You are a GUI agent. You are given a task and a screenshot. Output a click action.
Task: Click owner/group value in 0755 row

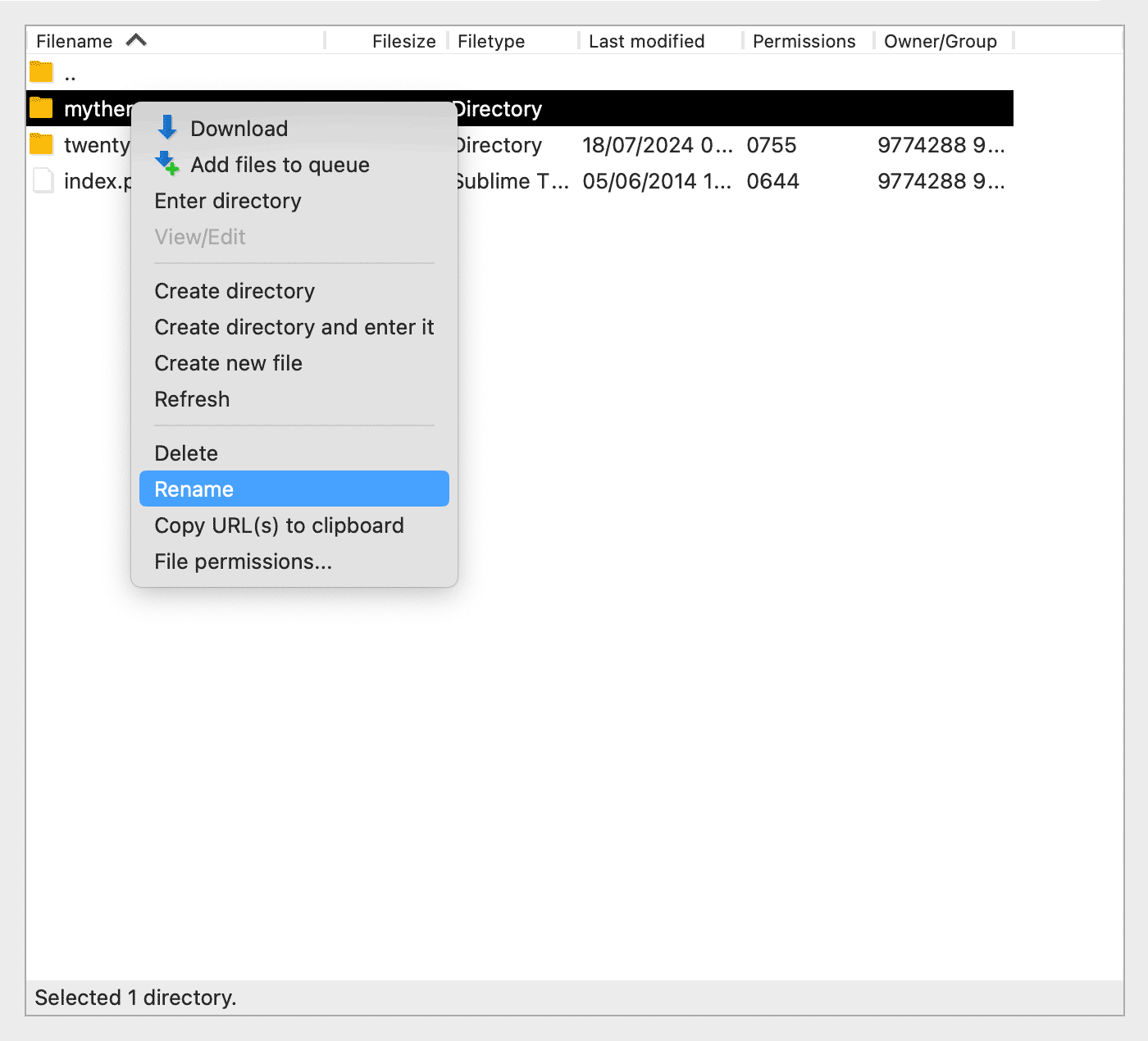[x=941, y=145]
